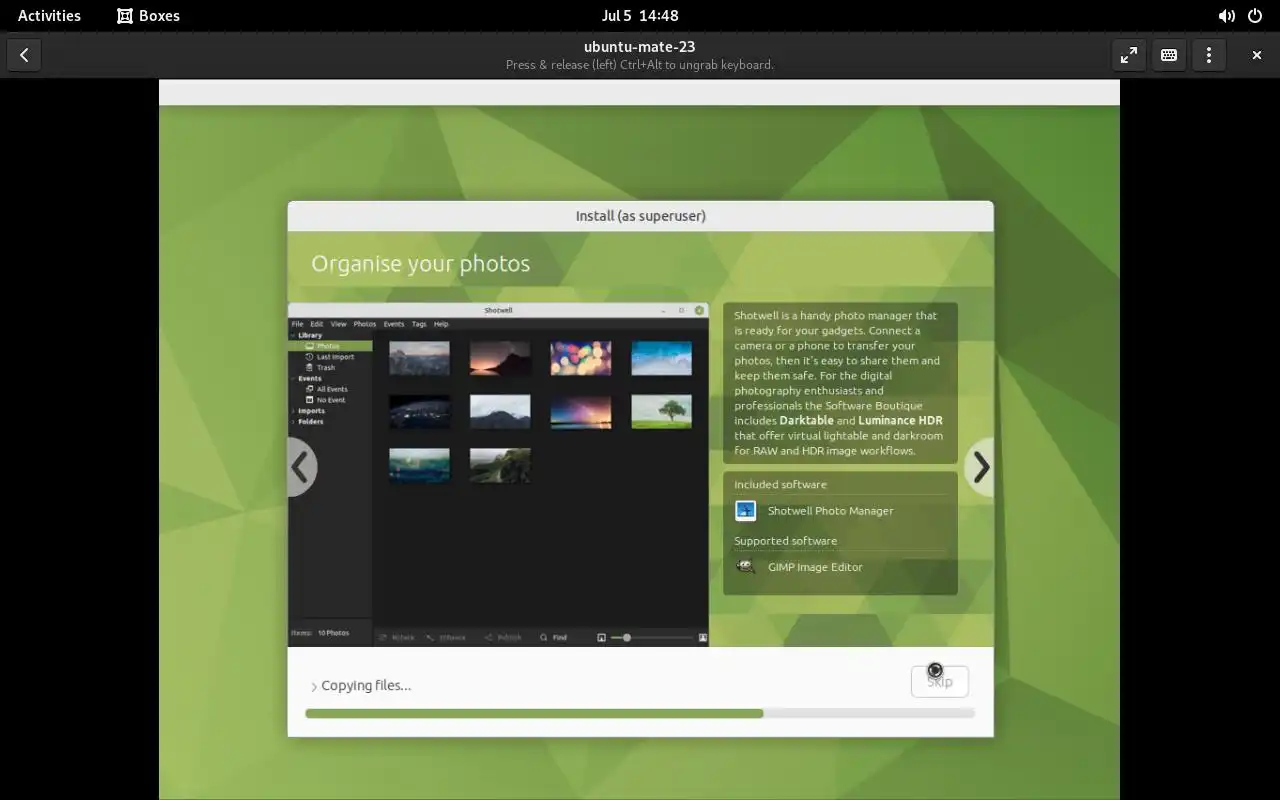Advance to the next installer slide
1280x800 pixels.
[x=981, y=467]
